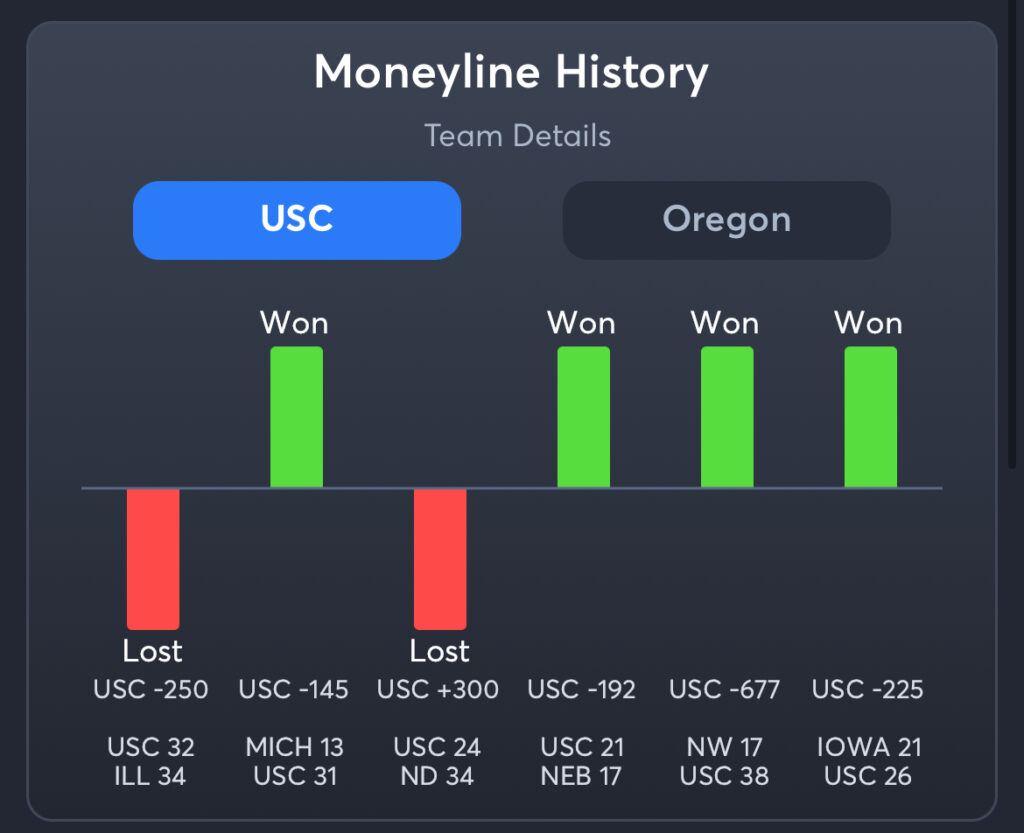1024x833 pixels.
Task: Select the USC team tab
Action: [296, 220]
